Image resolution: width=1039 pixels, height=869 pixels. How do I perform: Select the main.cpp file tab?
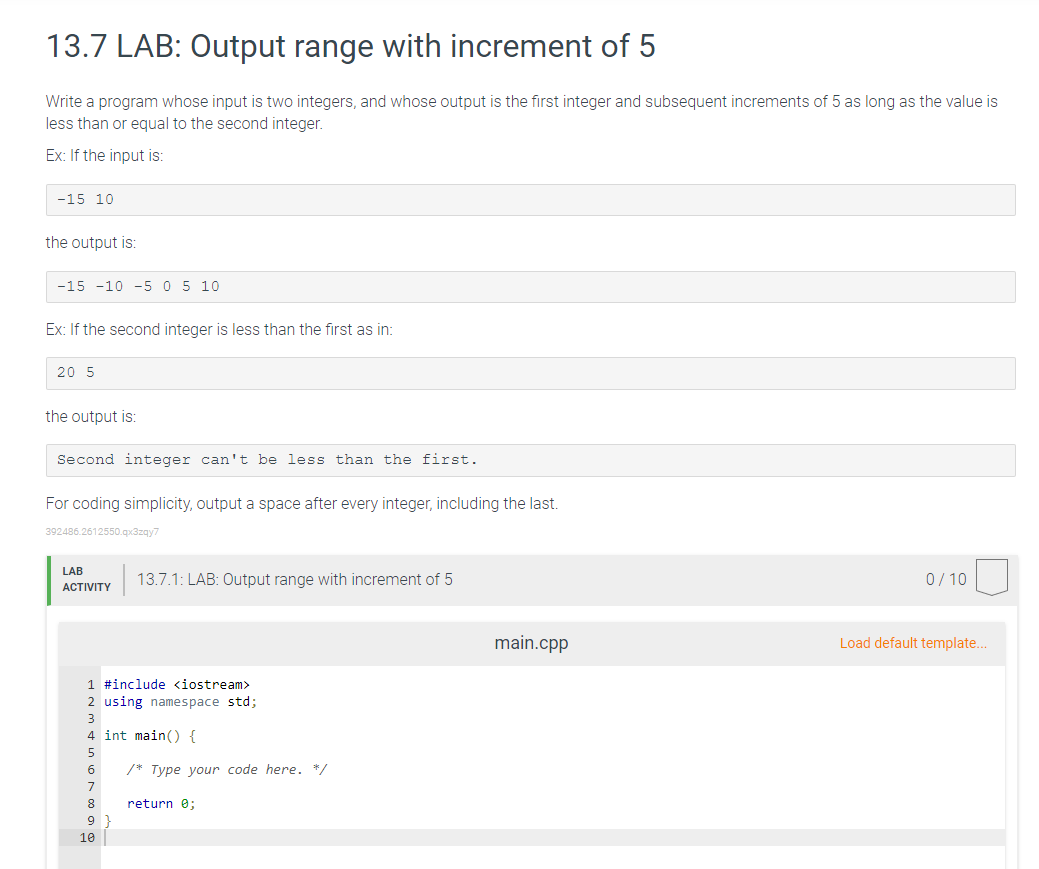click(531, 643)
